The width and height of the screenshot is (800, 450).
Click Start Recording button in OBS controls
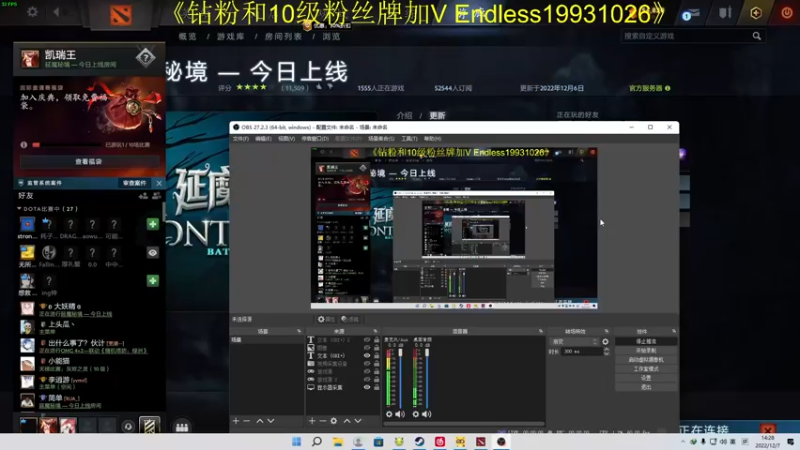[x=646, y=351]
